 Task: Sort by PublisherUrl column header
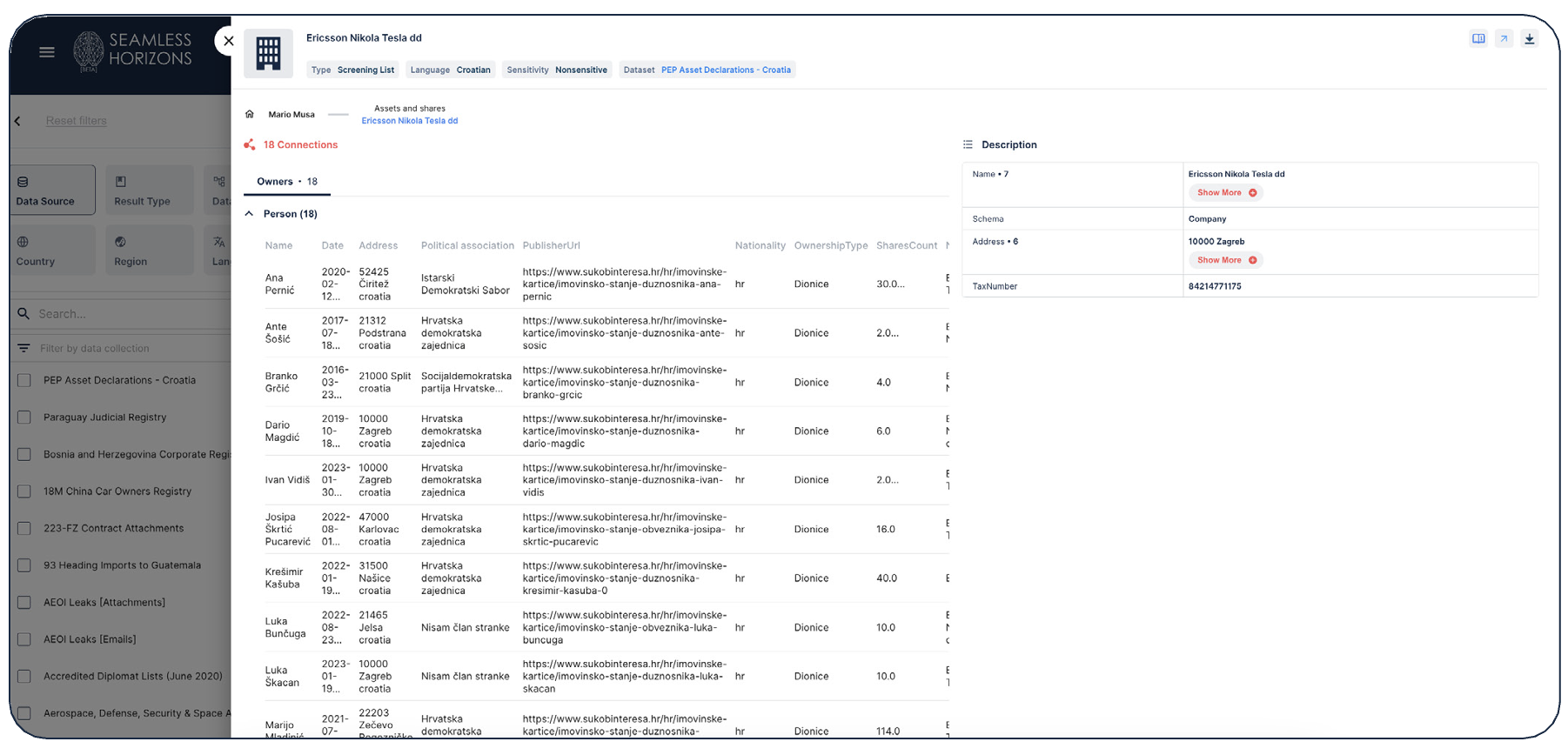551,246
